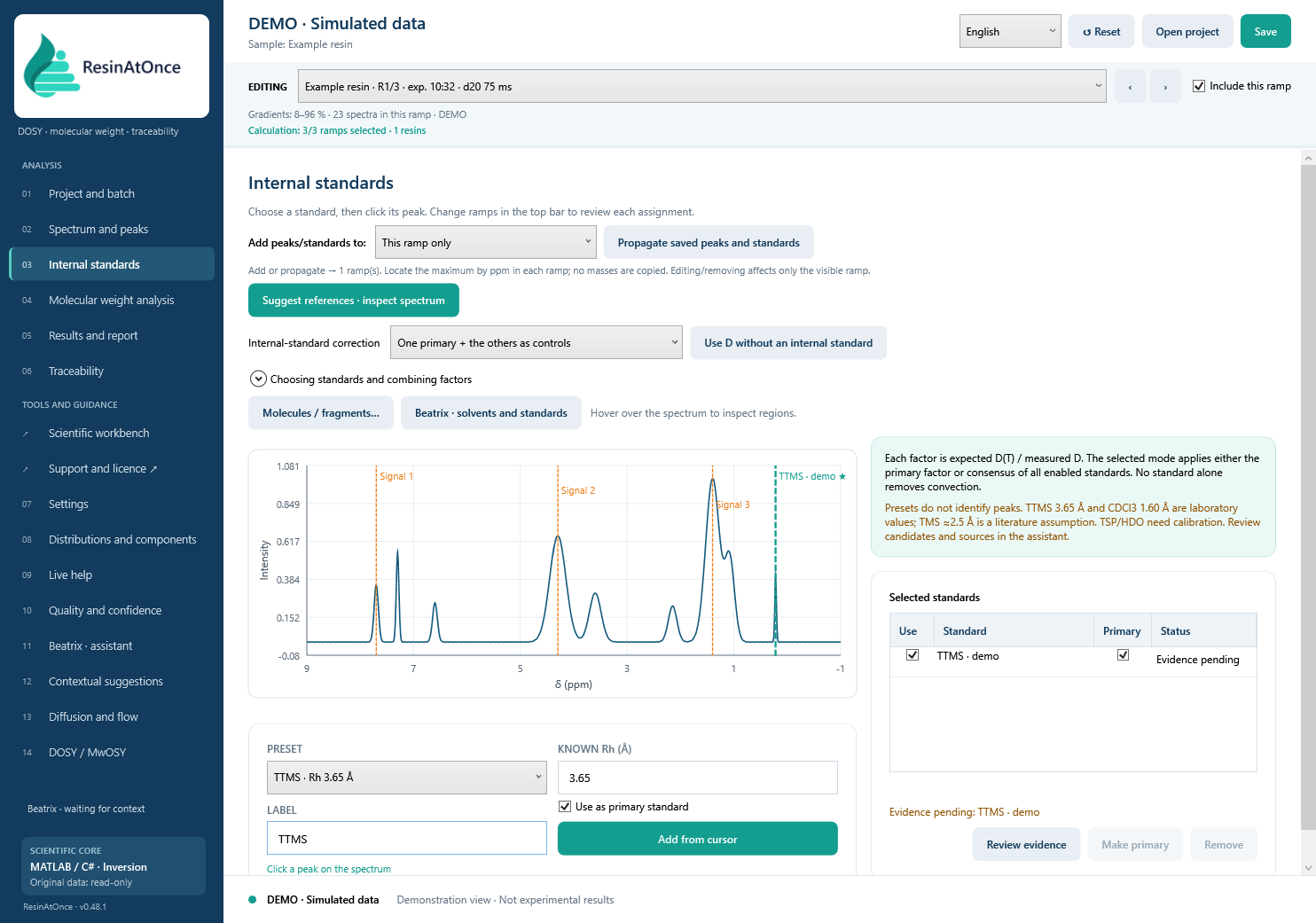Open Beatrix assistant in sidebar
The image size is (1316, 923).
(x=112, y=645)
